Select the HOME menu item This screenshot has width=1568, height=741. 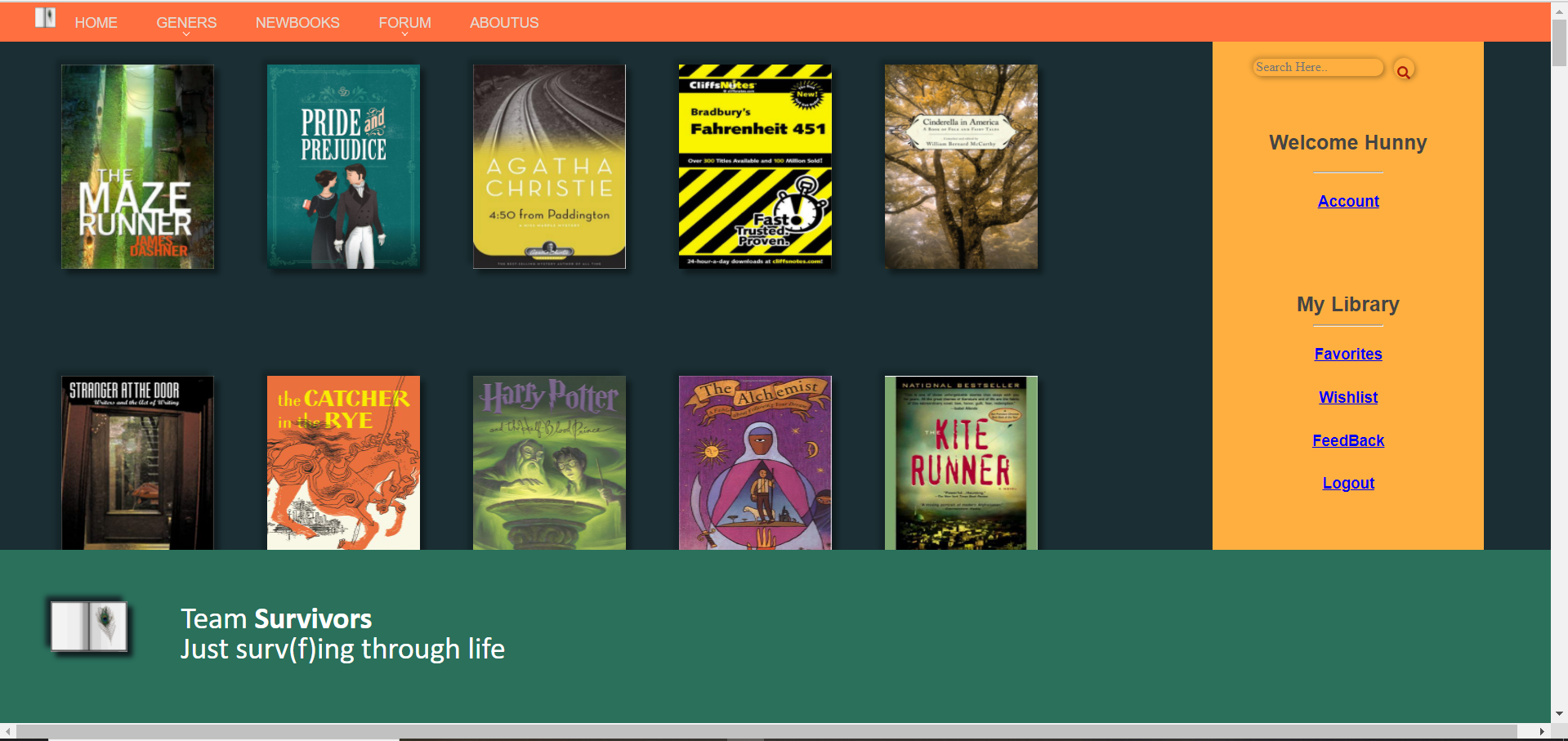(x=96, y=22)
